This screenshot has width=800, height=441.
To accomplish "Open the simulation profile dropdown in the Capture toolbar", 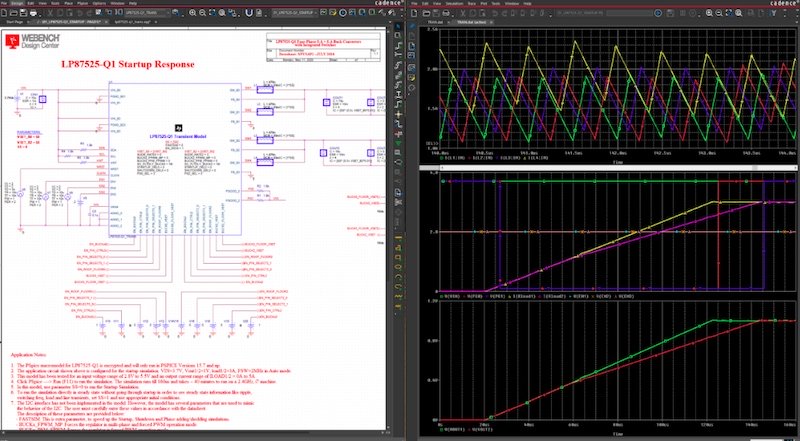I will pos(316,12).
